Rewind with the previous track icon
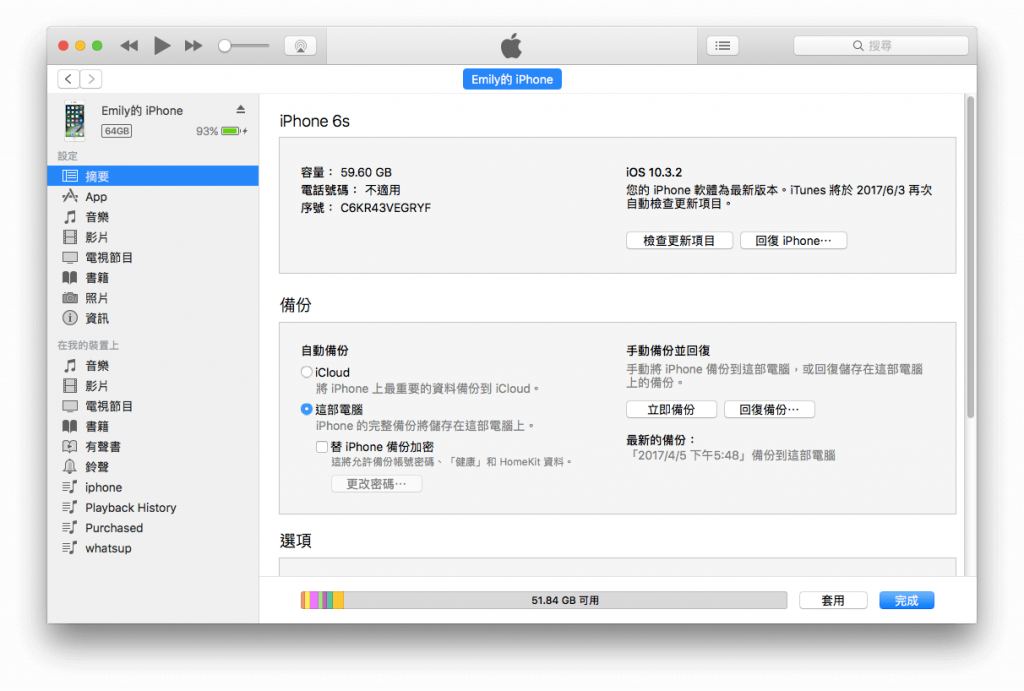 coord(129,46)
